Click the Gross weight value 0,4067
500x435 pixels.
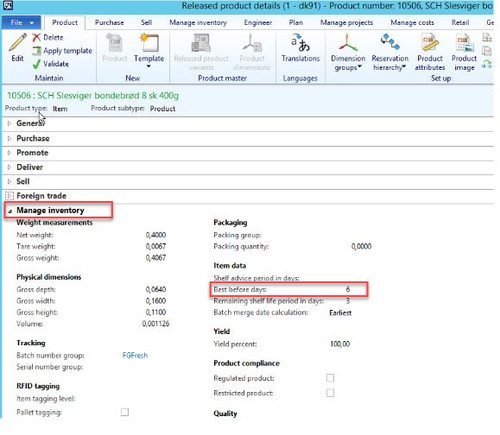point(156,257)
